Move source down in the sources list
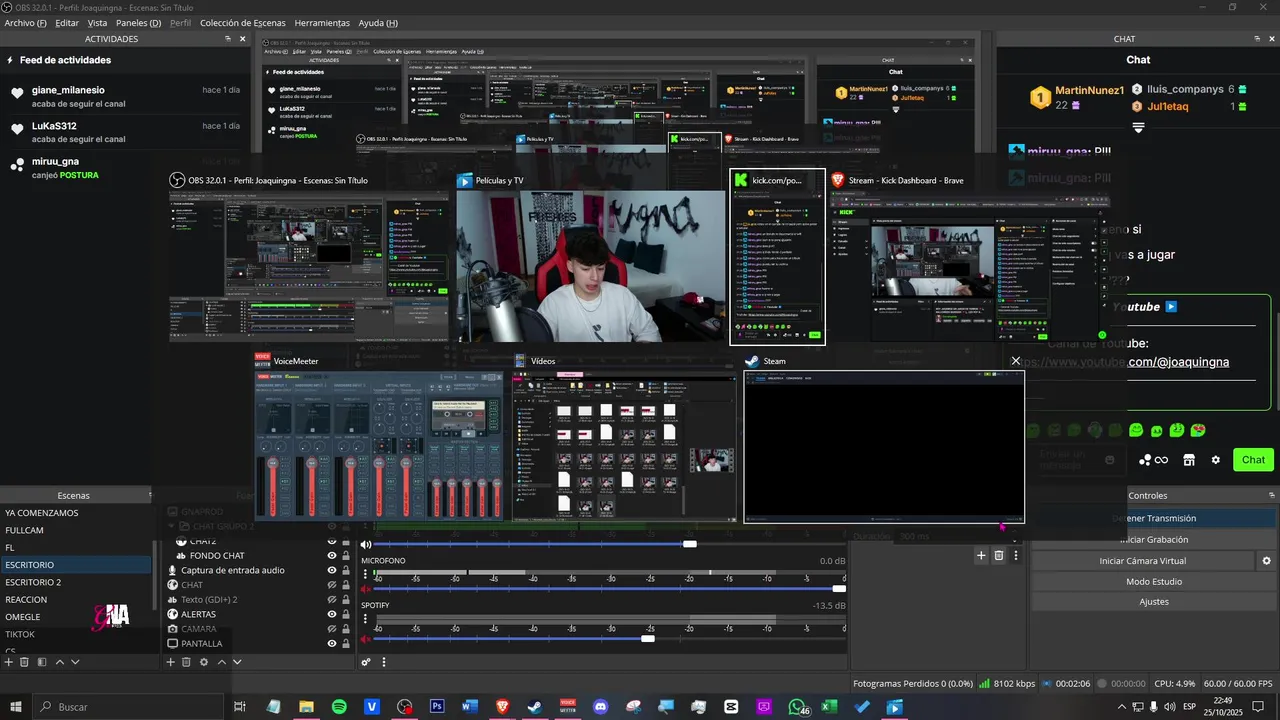The height and width of the screenshot is (720, 1280). [237, 662]
